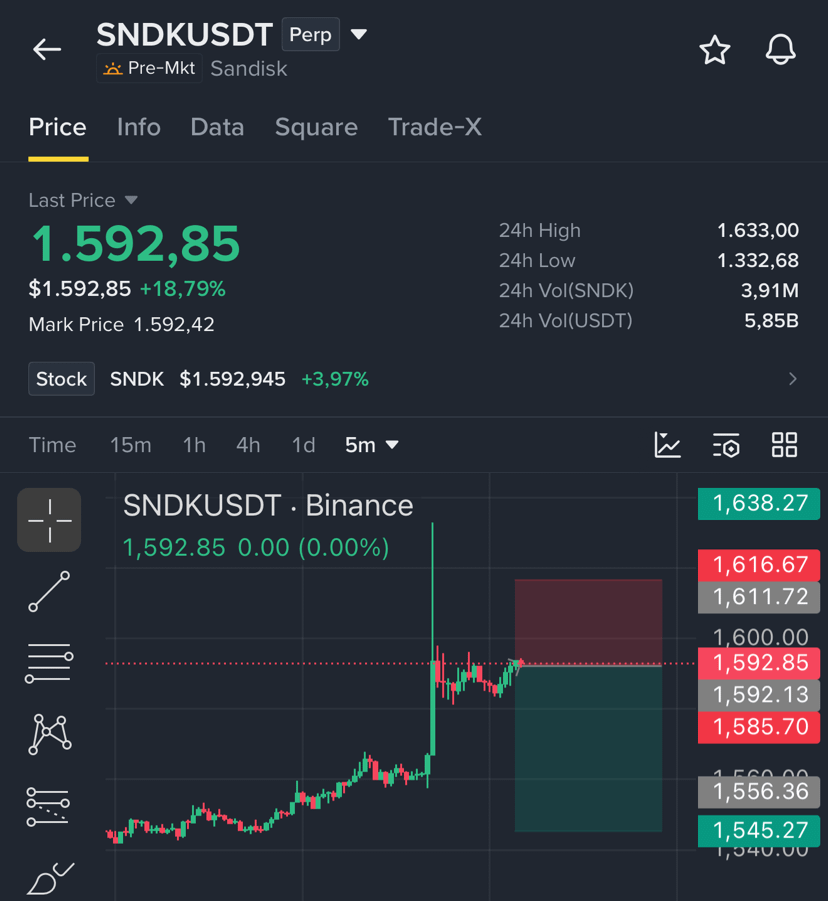Select the 15m timeframe
The width and height of the screenshot is (828, 901).
130,445
